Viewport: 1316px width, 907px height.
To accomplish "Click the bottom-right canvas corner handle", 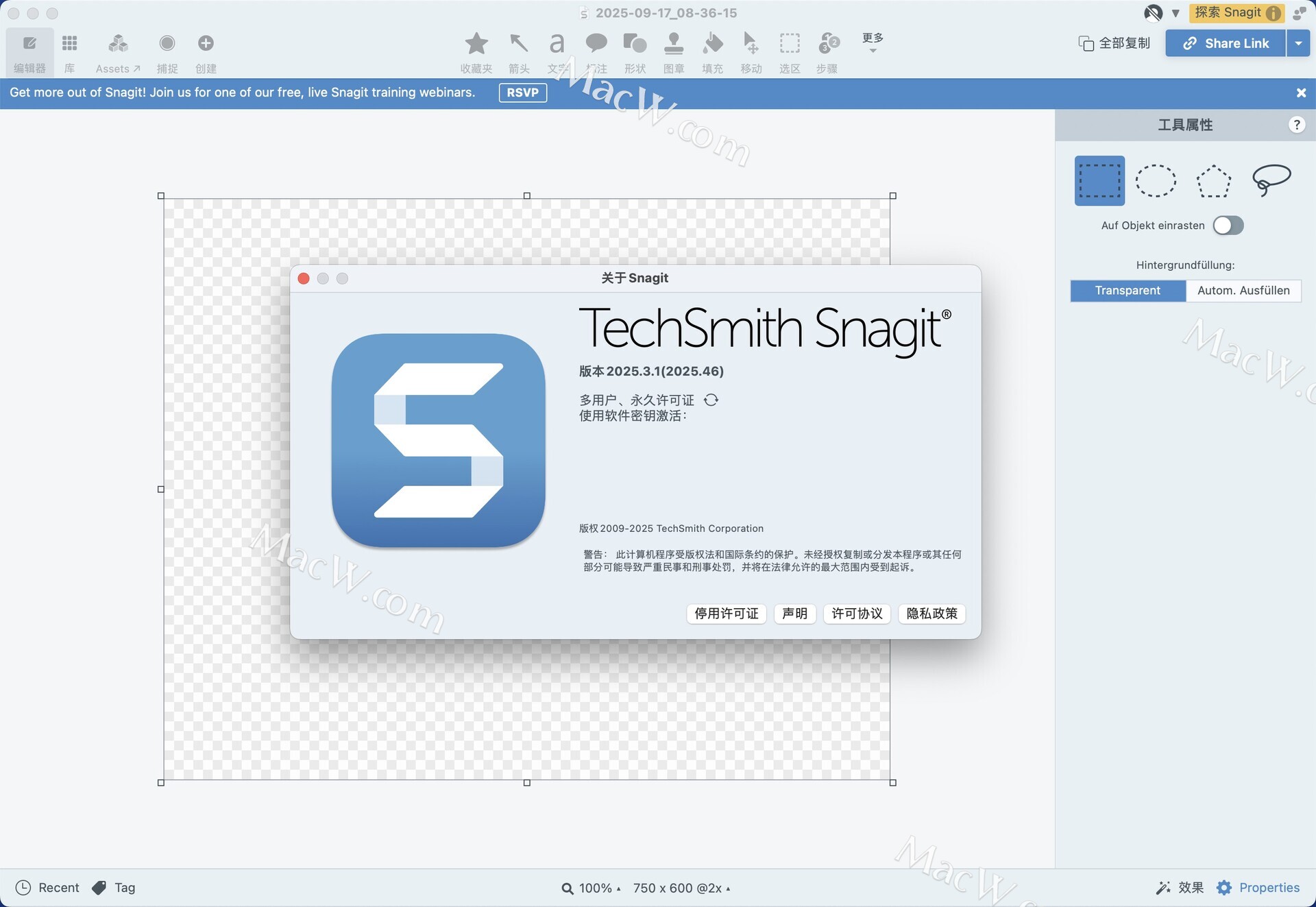I will click(892, 782).
